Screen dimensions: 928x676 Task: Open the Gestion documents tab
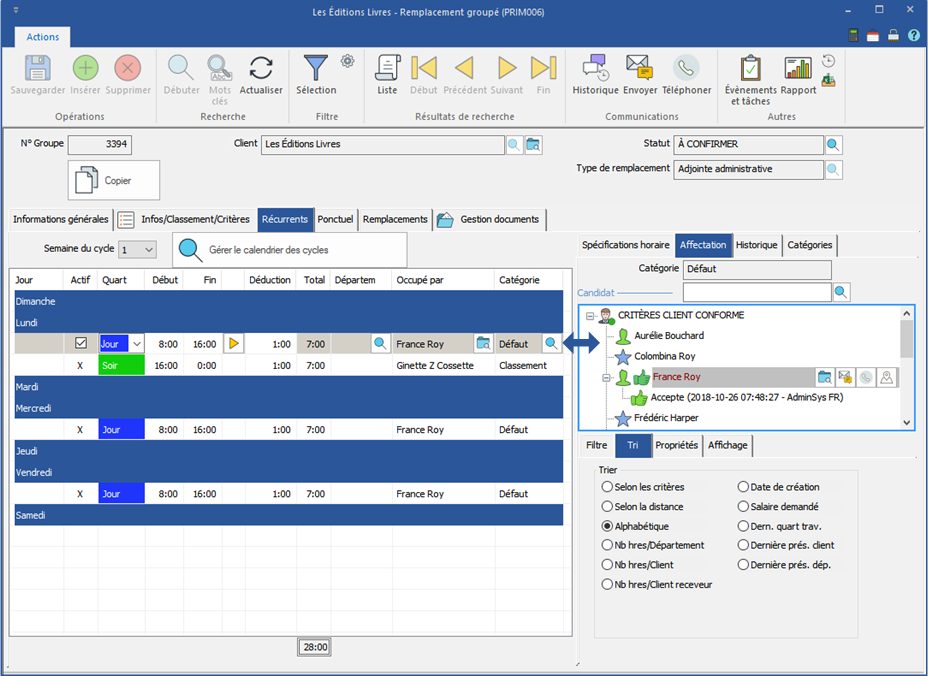click(x=489, y=219)
